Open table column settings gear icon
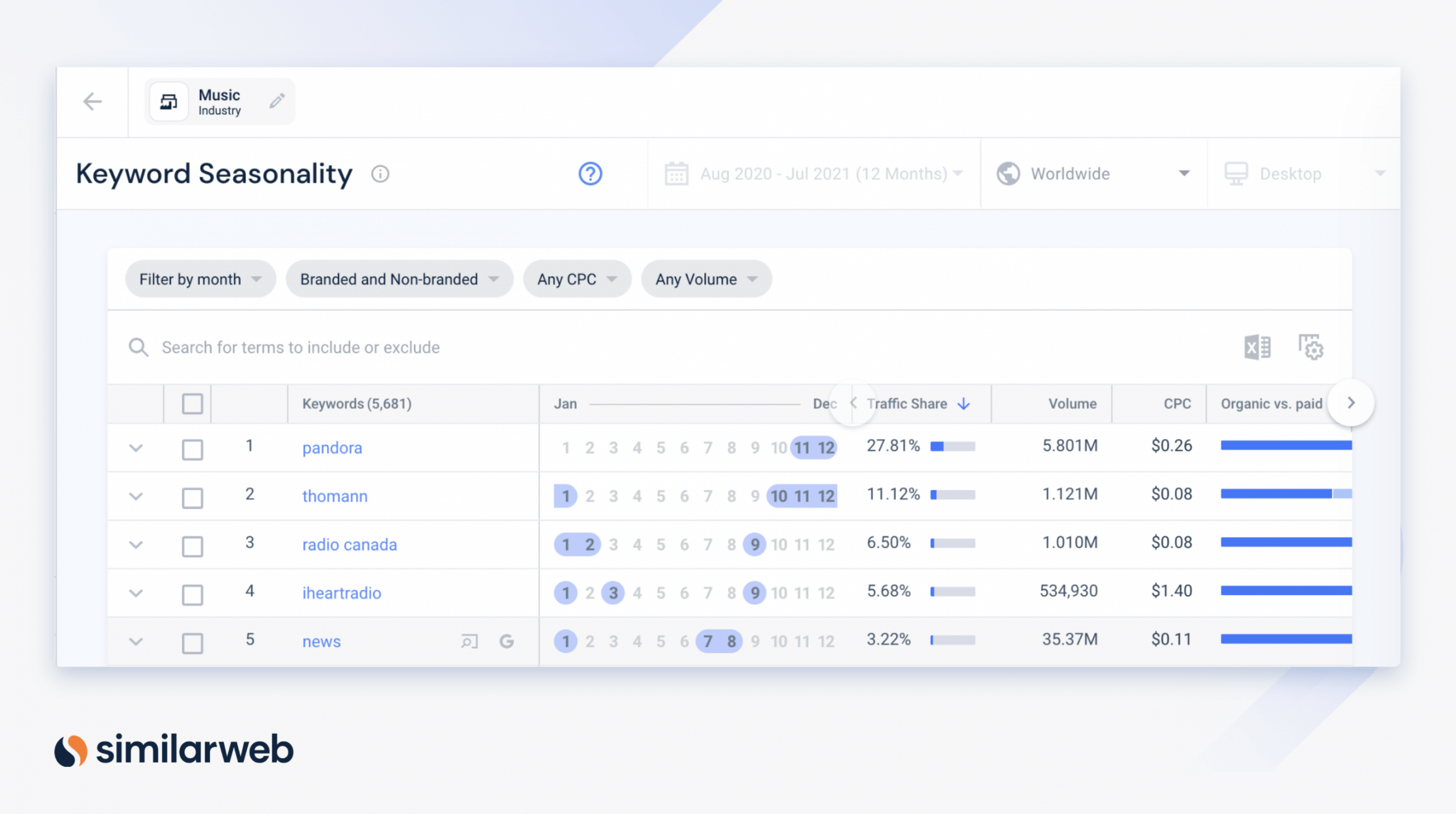Screen dimensions: 1456x814 pos(1310,347)
